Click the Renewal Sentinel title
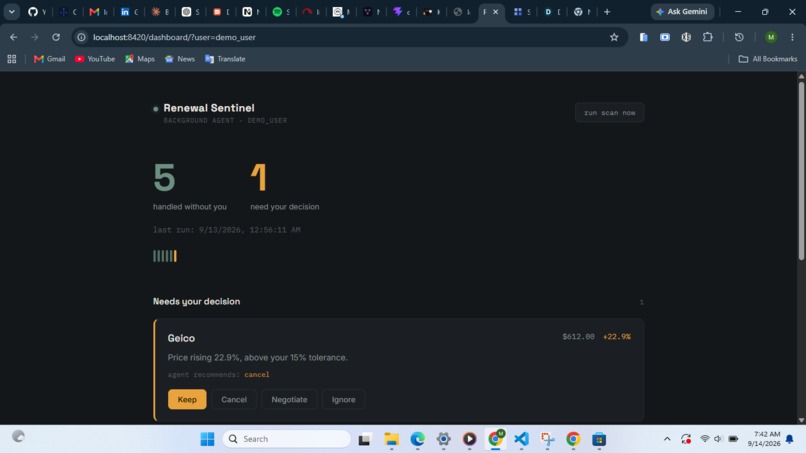 coord(209,108)
